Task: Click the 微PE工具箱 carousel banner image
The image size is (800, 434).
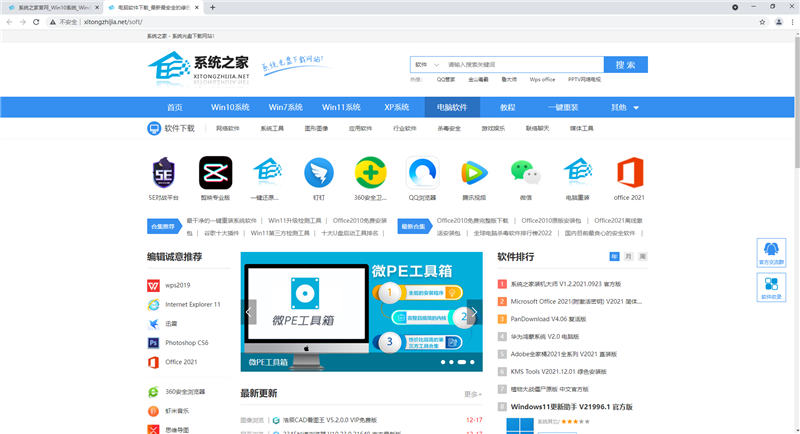Action: (x=361, y=311)
